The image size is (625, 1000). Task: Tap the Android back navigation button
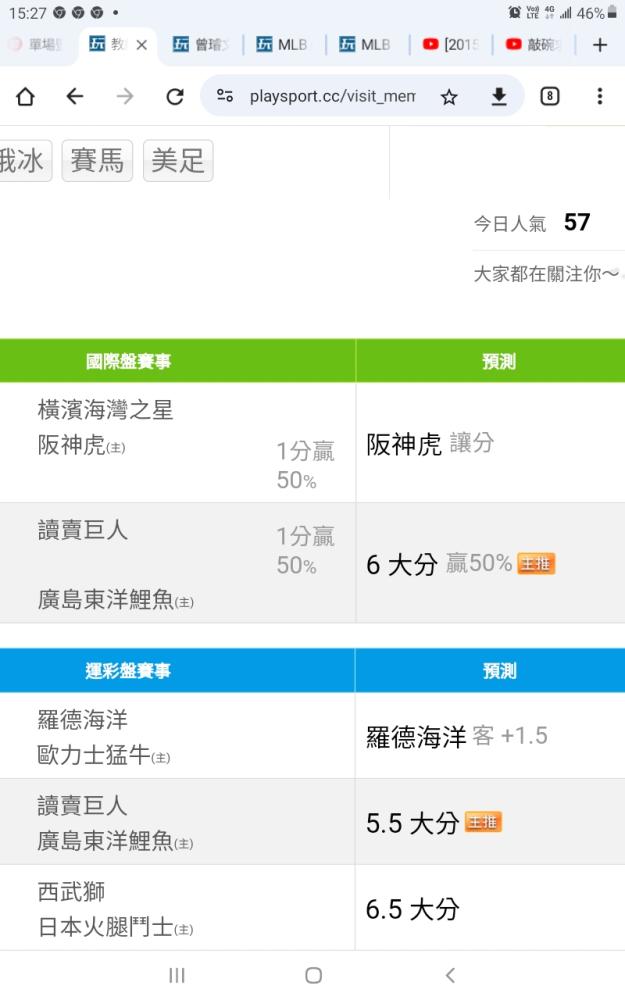click(x=450, y=975)
